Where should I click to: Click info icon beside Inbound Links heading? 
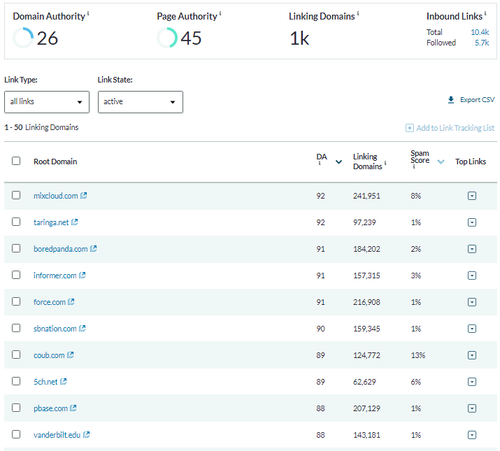tap(485, 13)
